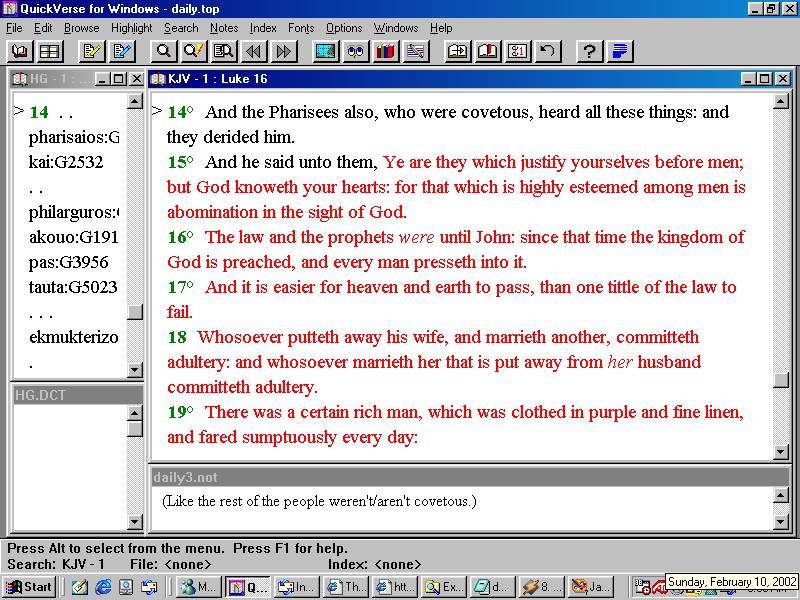Click the HG.DCT pane scroll down arrow
This screenshot has width=800, height=600.
coord(135,521)
